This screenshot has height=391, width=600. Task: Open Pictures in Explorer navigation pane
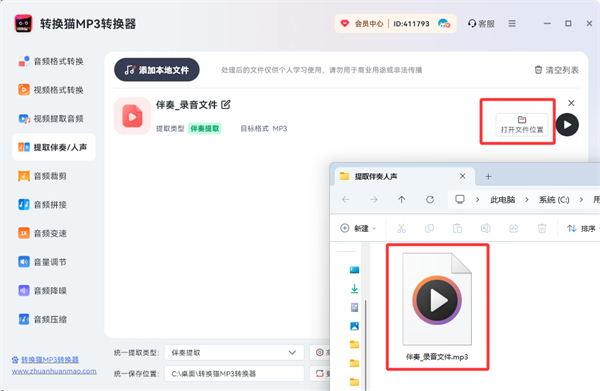(x=354, y=326)
